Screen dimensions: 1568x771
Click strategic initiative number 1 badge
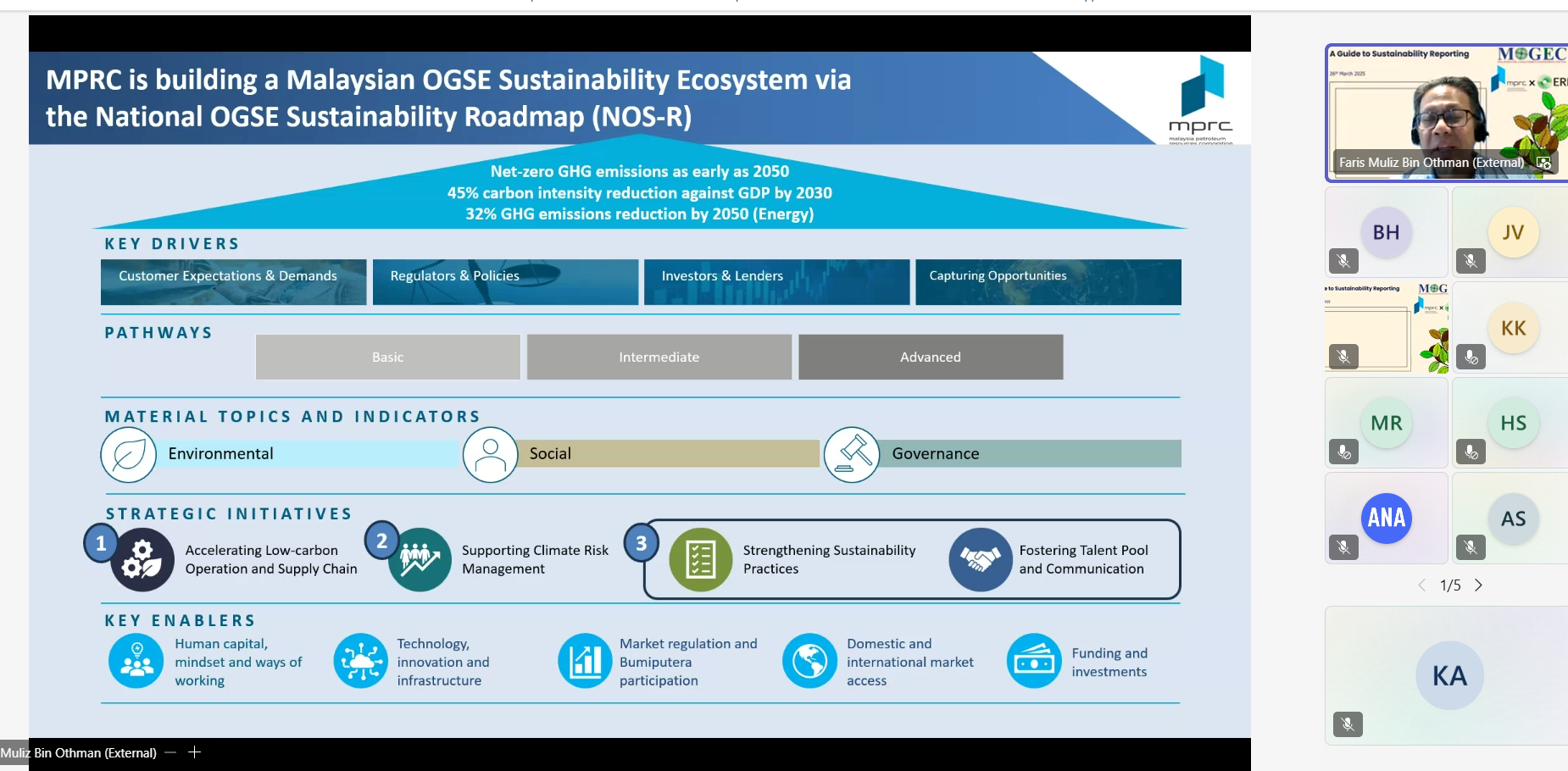pyautogui.click(x=101, y=543)
